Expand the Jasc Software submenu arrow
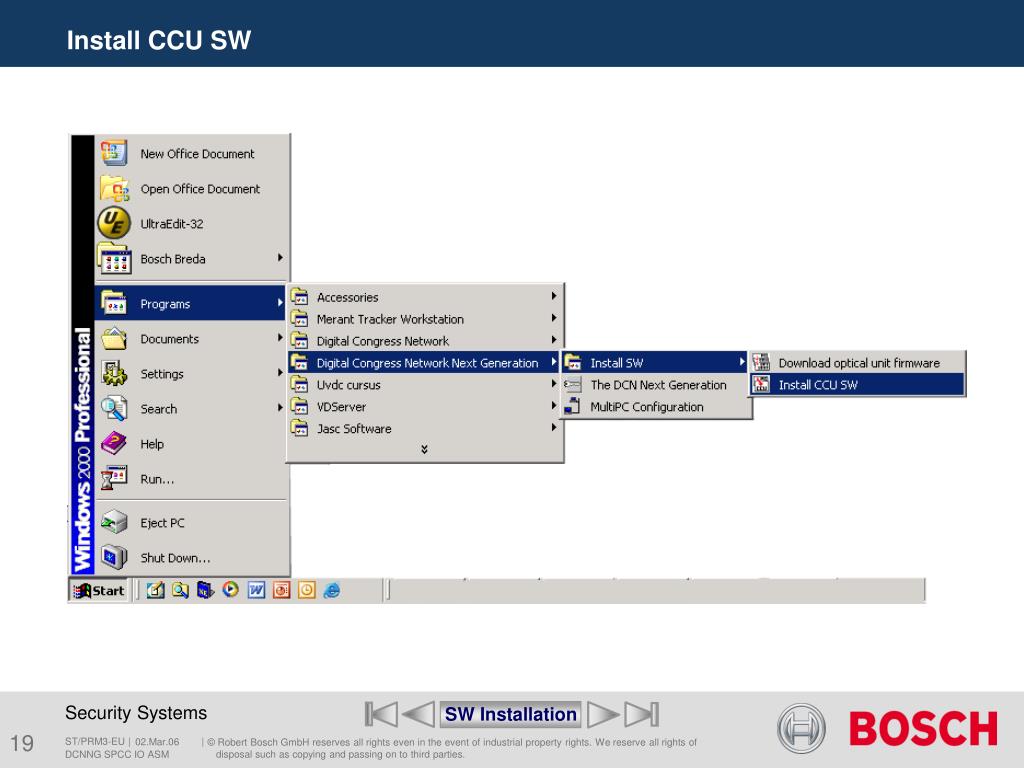The height and width of the screenshot is (768, 1024). pyautogui.click(x=554, y=428)
